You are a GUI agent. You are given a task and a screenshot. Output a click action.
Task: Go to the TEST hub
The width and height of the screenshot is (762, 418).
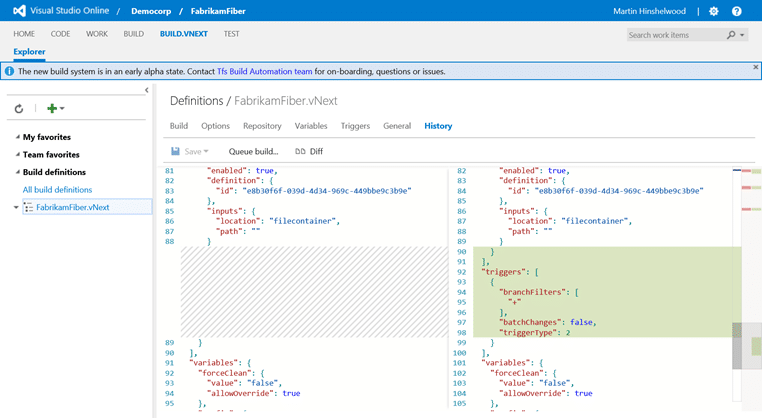(x=231, y=34)
